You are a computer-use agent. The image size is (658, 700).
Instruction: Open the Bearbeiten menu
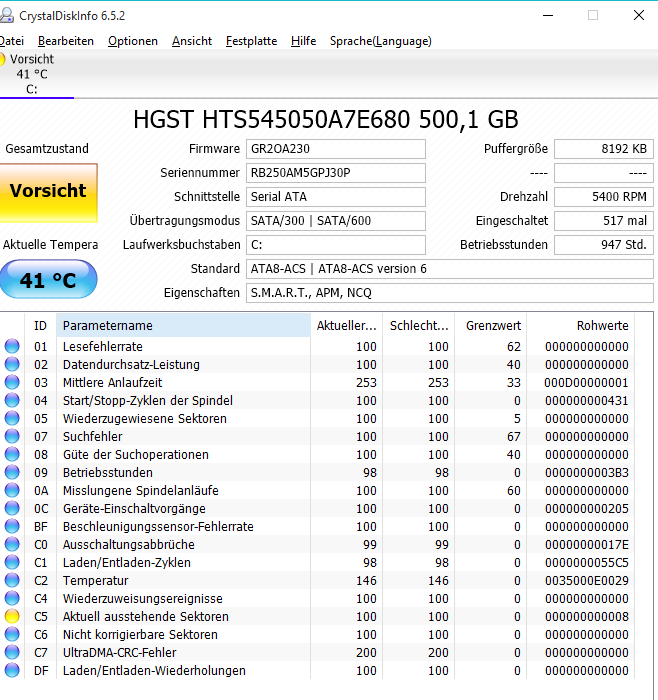66,41
